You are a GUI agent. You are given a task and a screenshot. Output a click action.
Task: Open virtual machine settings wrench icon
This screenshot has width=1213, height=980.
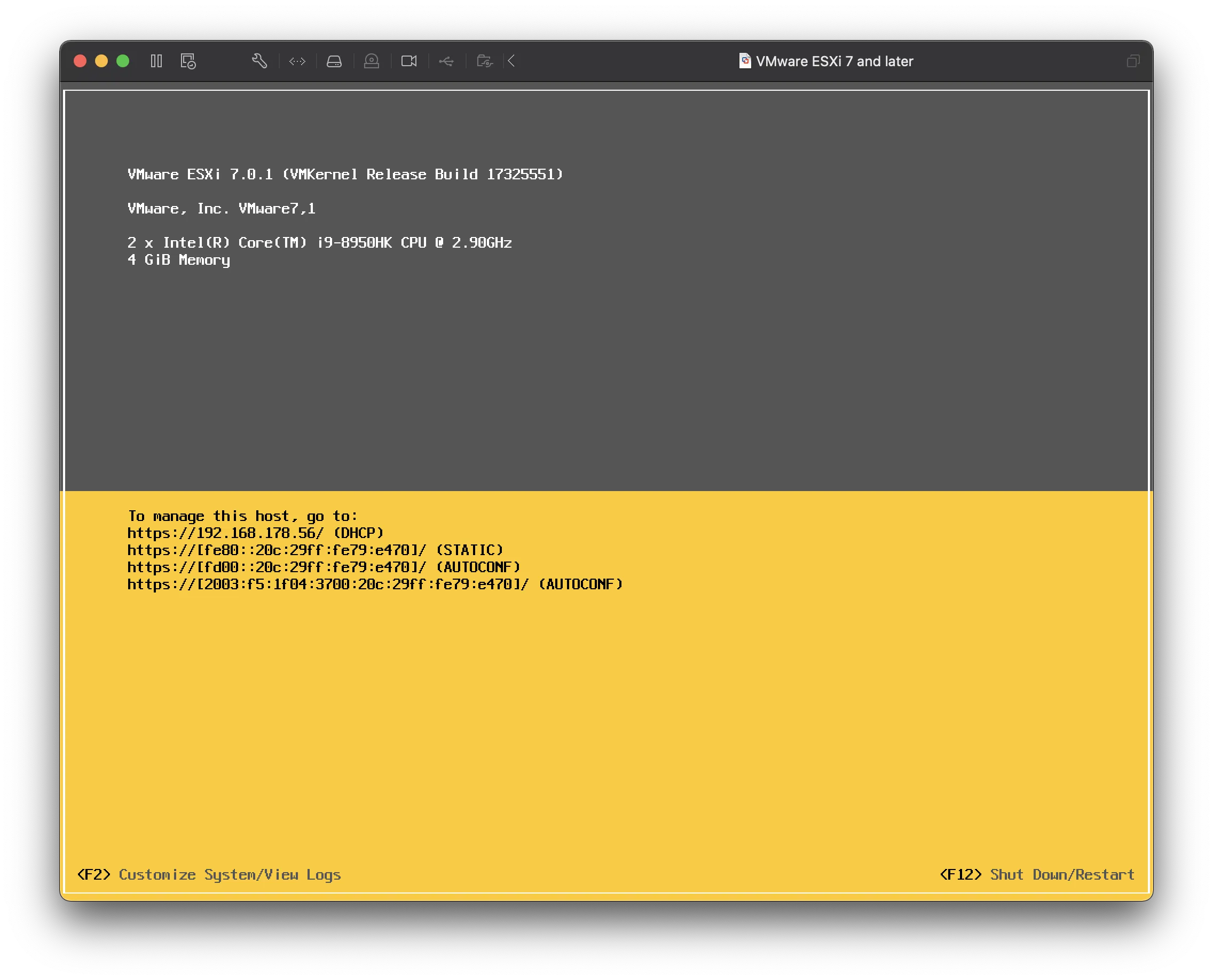259,61
